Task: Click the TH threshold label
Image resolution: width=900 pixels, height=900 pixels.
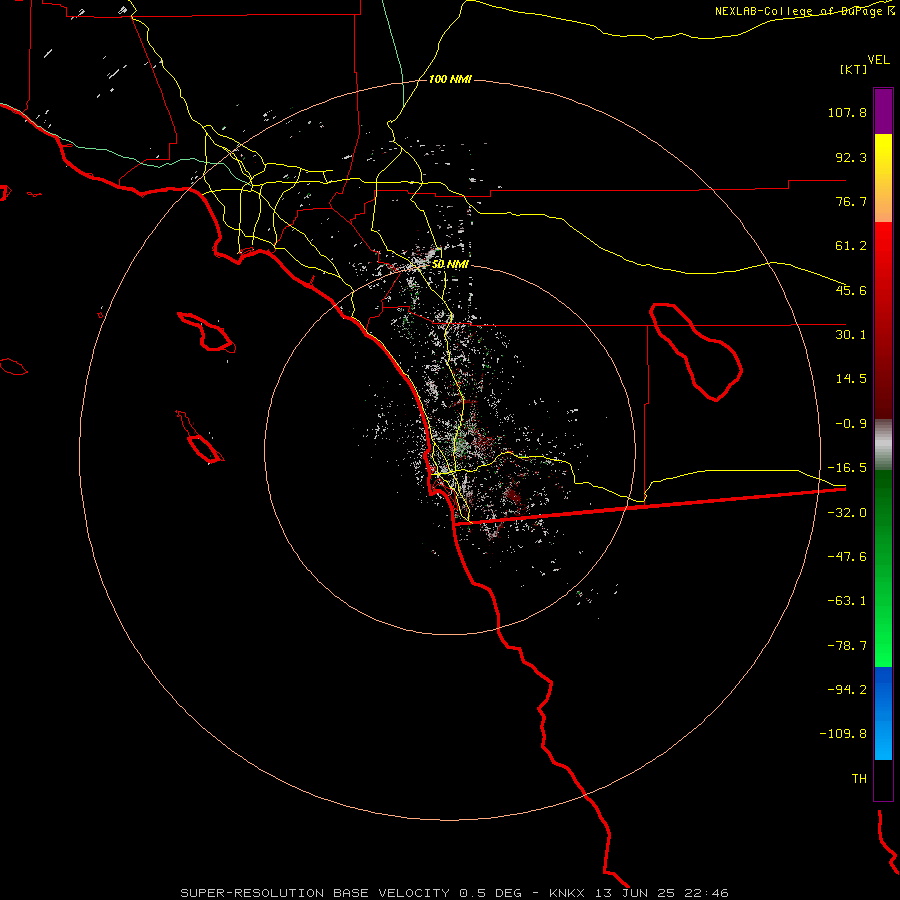Action: (x=859, y=779)
